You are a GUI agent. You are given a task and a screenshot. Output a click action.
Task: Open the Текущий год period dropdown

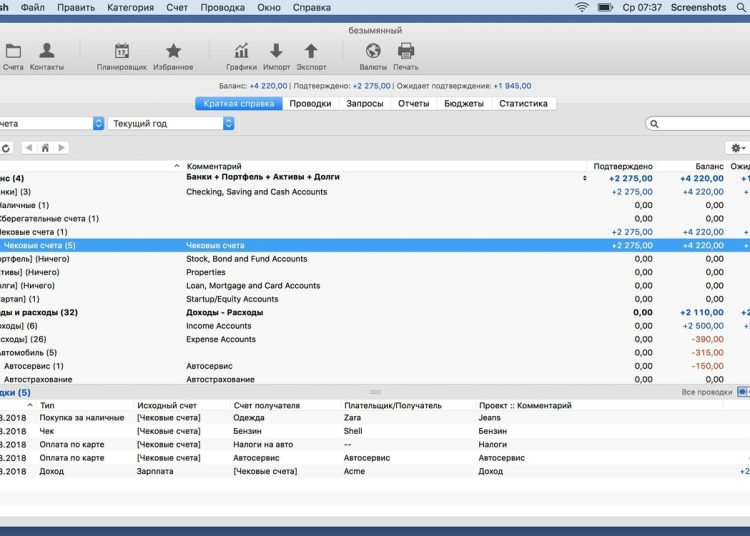pos(172,124)
